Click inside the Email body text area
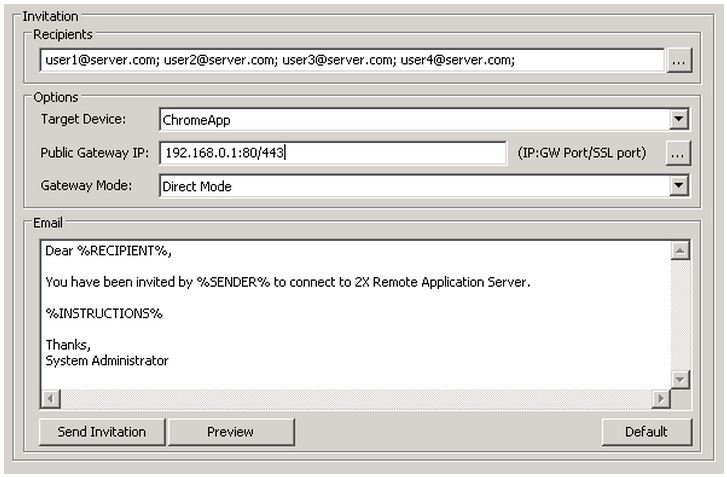Image resolution: width=727 pixels, height=477 pixels. 356,315
